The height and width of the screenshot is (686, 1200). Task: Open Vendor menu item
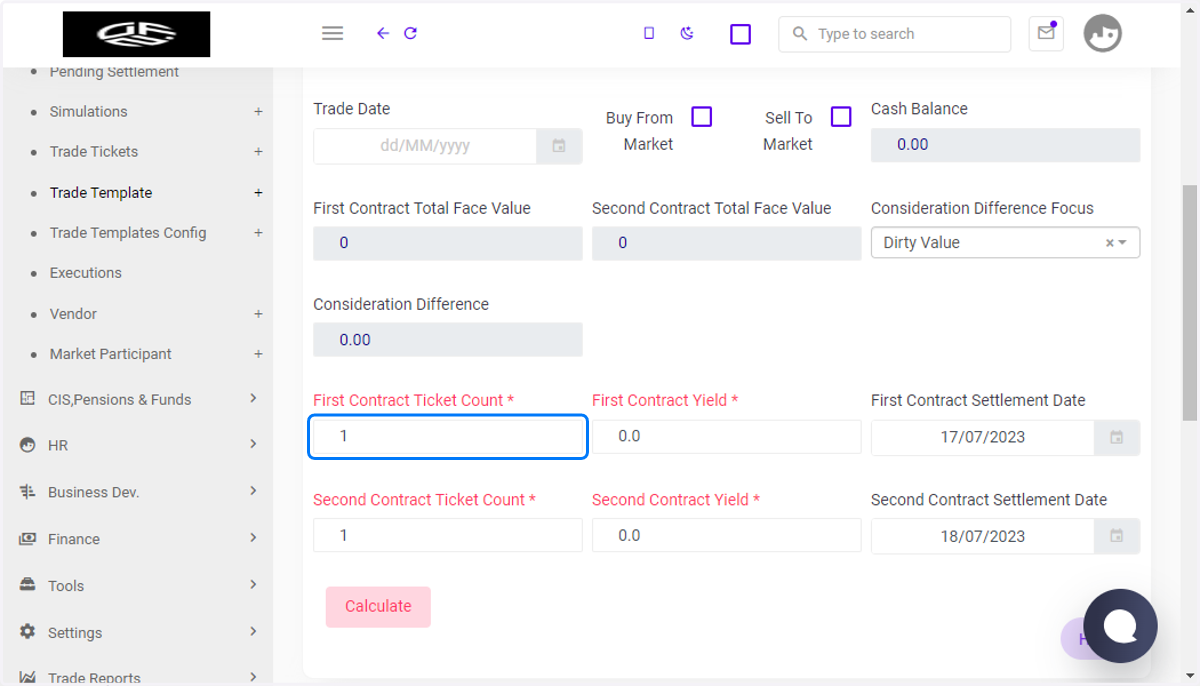click(x=73, y=314)
